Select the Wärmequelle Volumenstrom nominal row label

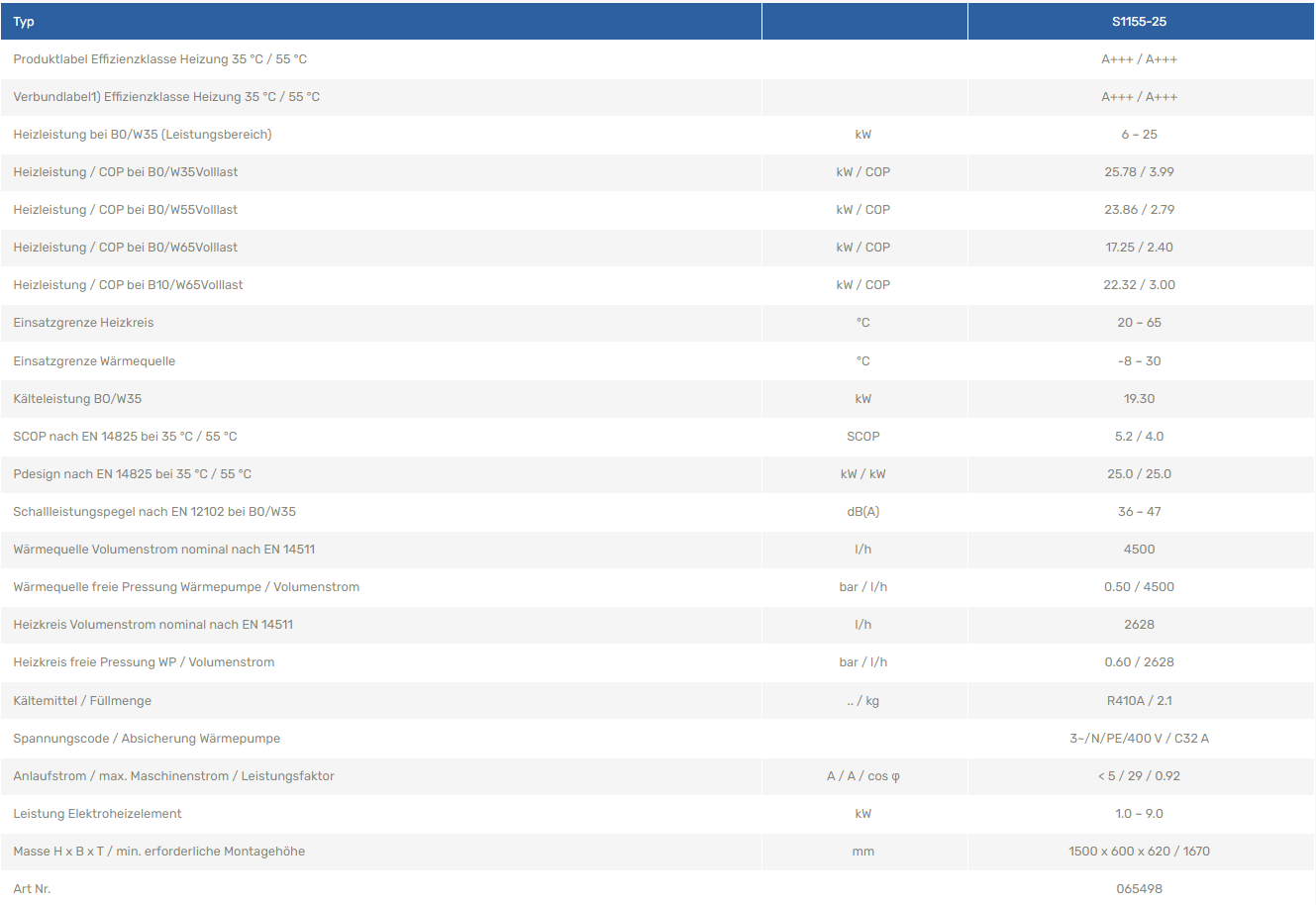click(x=164, y=550)
